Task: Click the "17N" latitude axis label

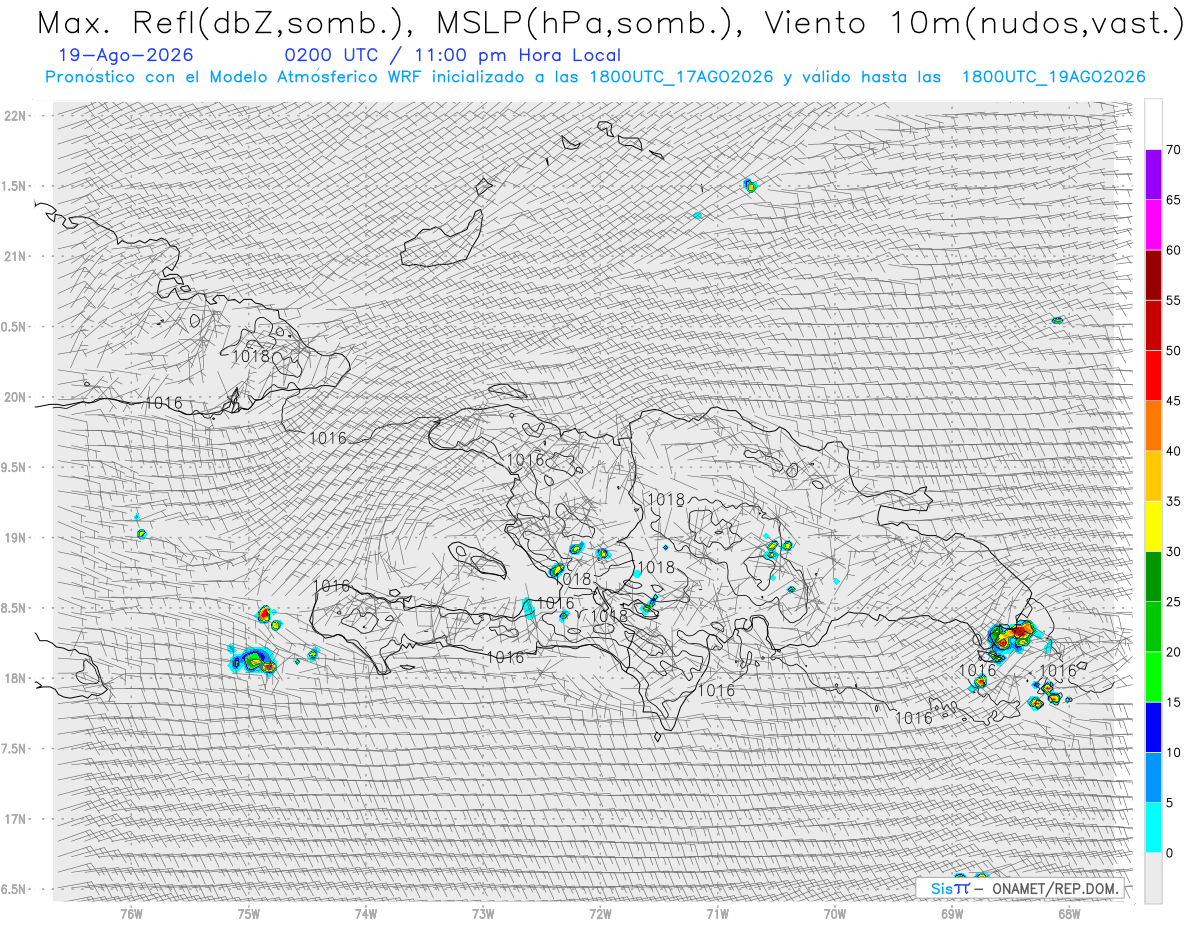Action: (x=16, y=819)
